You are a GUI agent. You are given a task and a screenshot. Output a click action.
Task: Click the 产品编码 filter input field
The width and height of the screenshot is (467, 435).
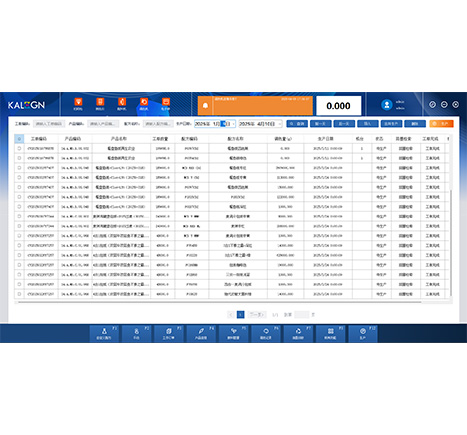103,124
